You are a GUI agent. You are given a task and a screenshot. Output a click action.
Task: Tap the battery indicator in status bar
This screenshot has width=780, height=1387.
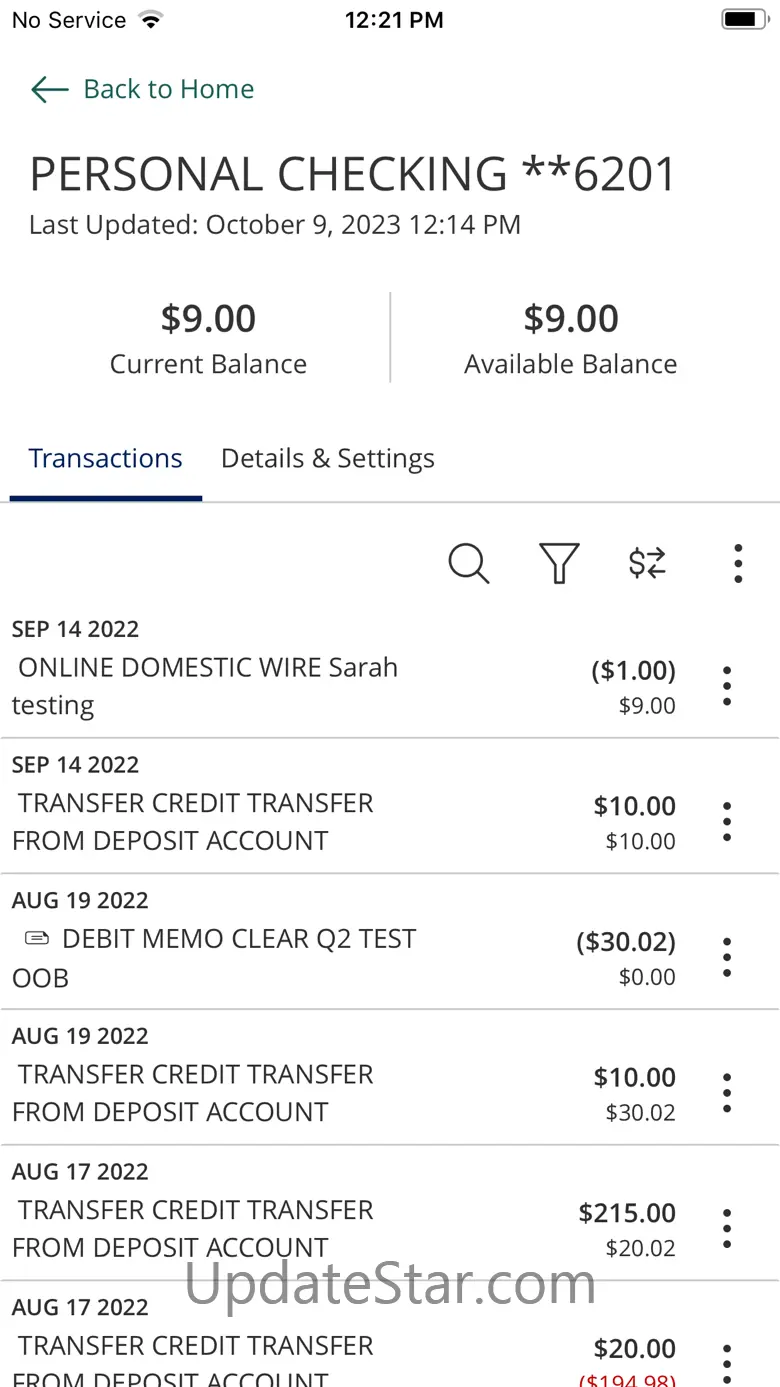[743, 20]
